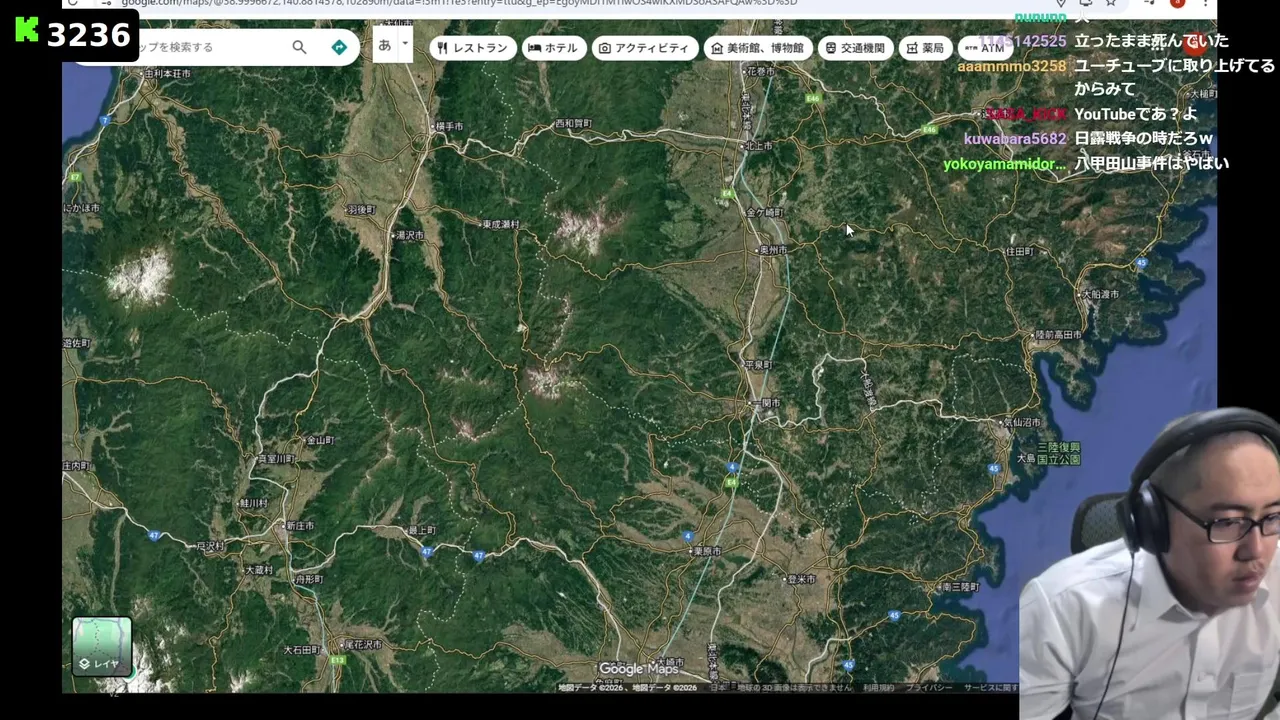This screenshot has width=1280, height=720.
Task: Click the magnifier search icon in Maps
Action: tap(299, 47)
